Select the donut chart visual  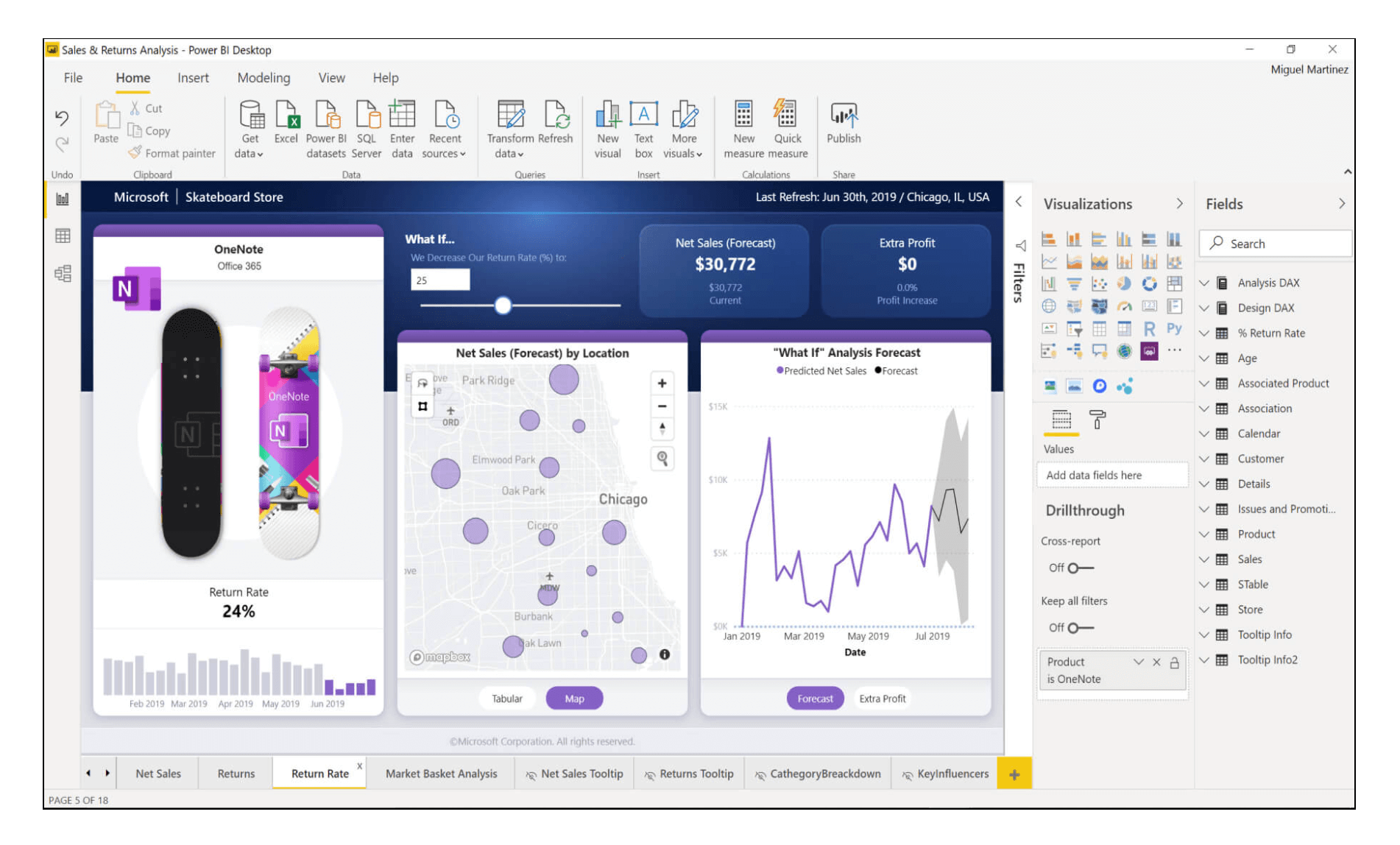point(1149,283)
